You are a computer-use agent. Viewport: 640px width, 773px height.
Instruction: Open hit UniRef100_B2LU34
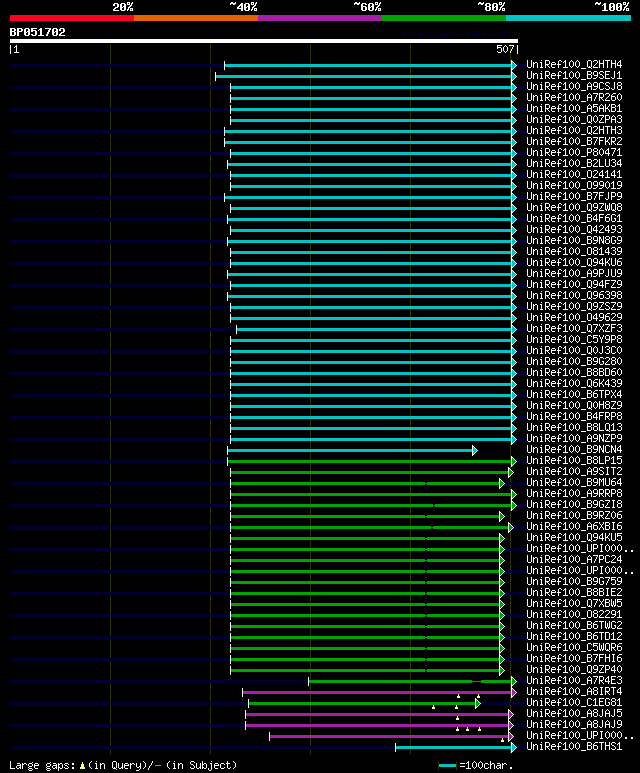pos(574,164)
